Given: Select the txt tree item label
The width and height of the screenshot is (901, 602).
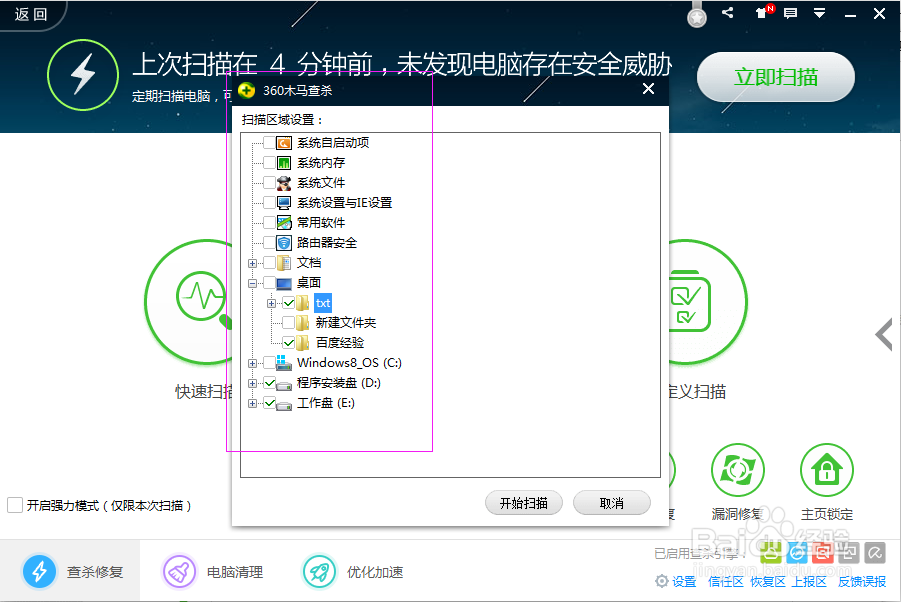Looking at the screenshot, I should click(323, 303).
